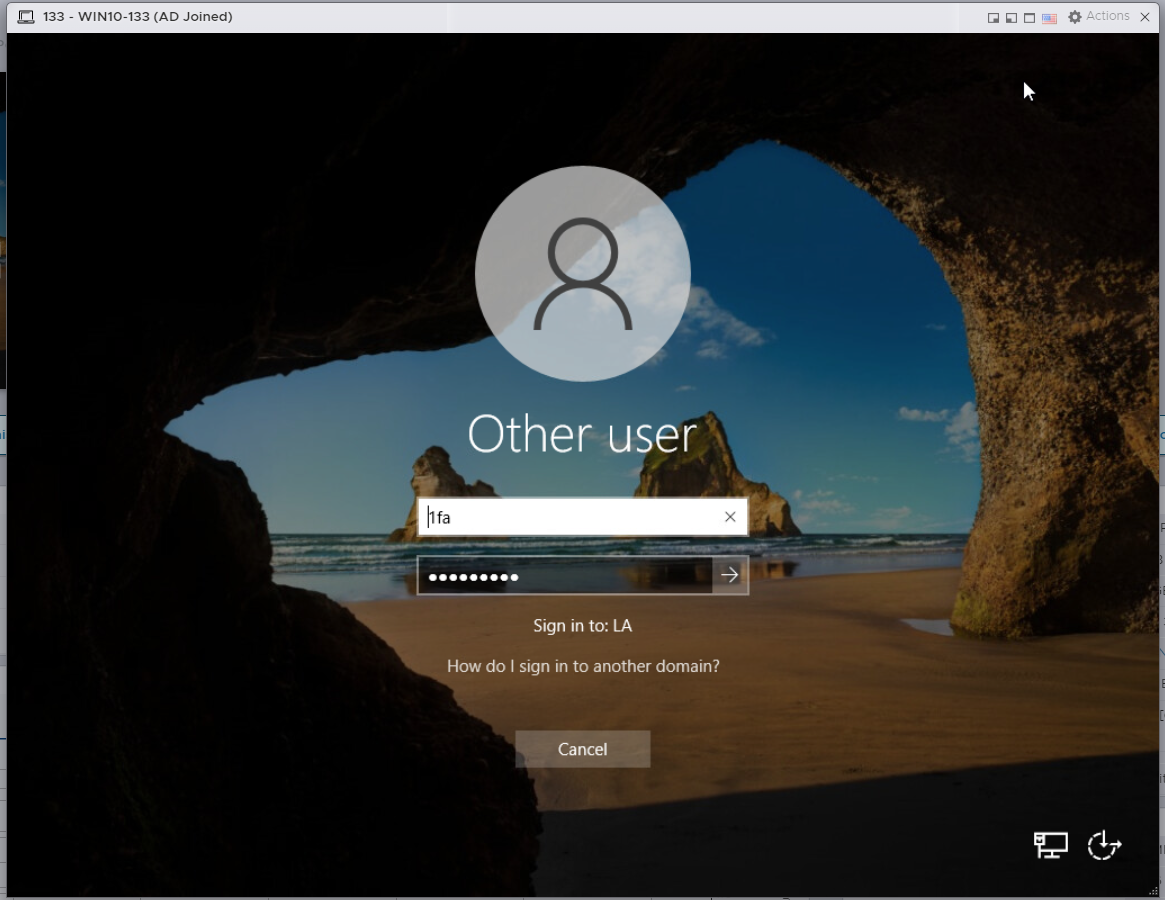Screen dimensions: 1165x900
Task: Click the Cancel button
Action: [582, 749]
